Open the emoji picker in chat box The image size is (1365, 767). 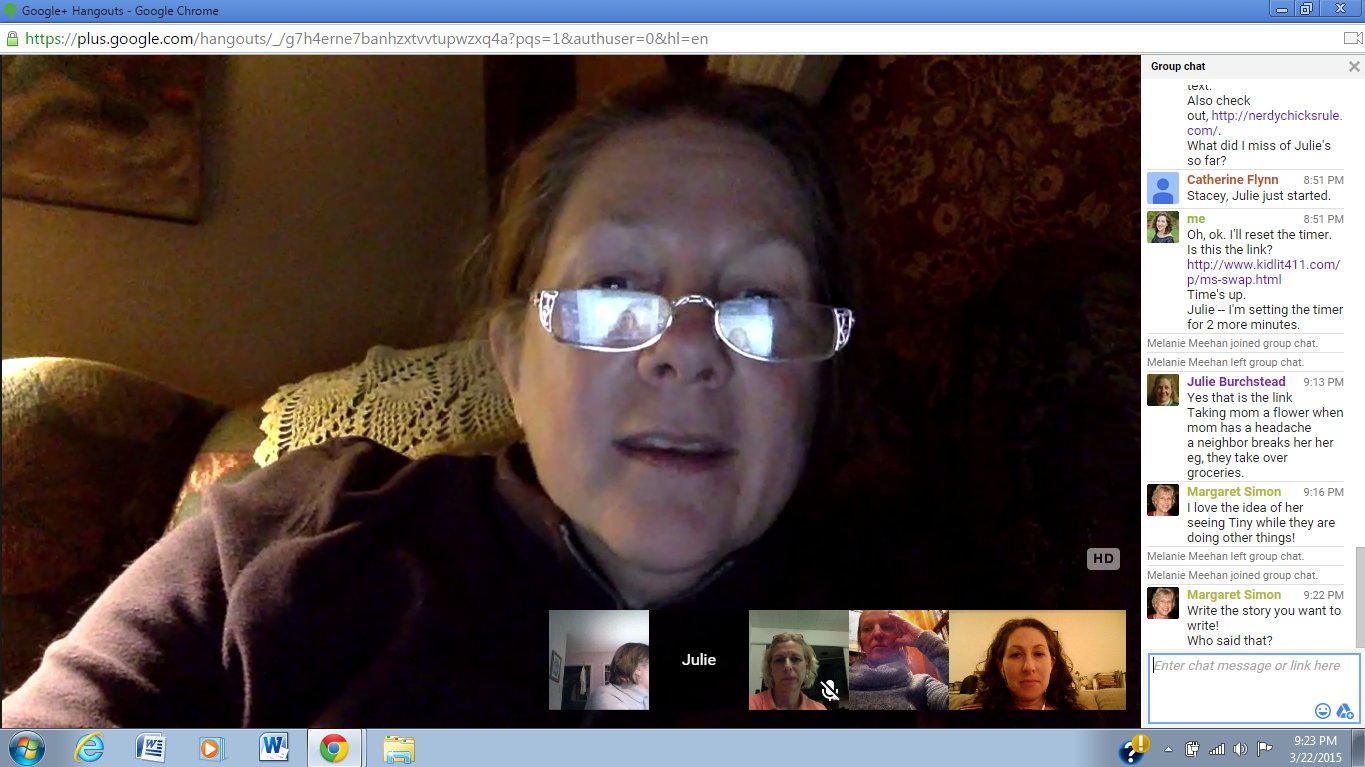tap(1323, 711)
